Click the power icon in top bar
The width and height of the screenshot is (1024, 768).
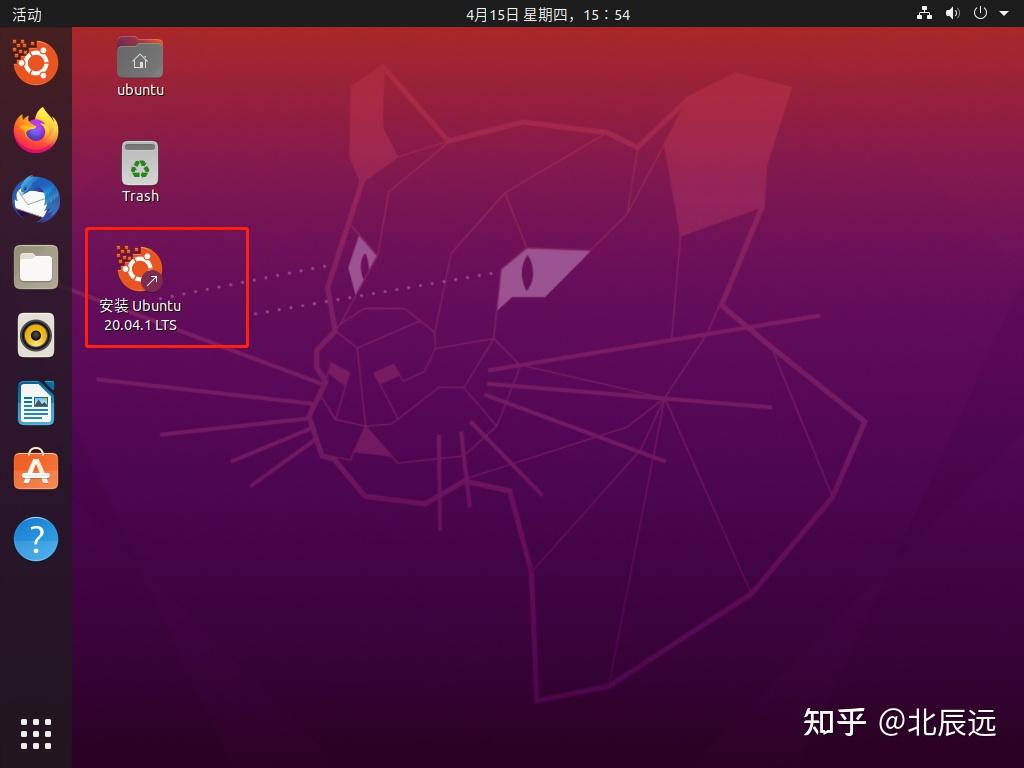980,13
